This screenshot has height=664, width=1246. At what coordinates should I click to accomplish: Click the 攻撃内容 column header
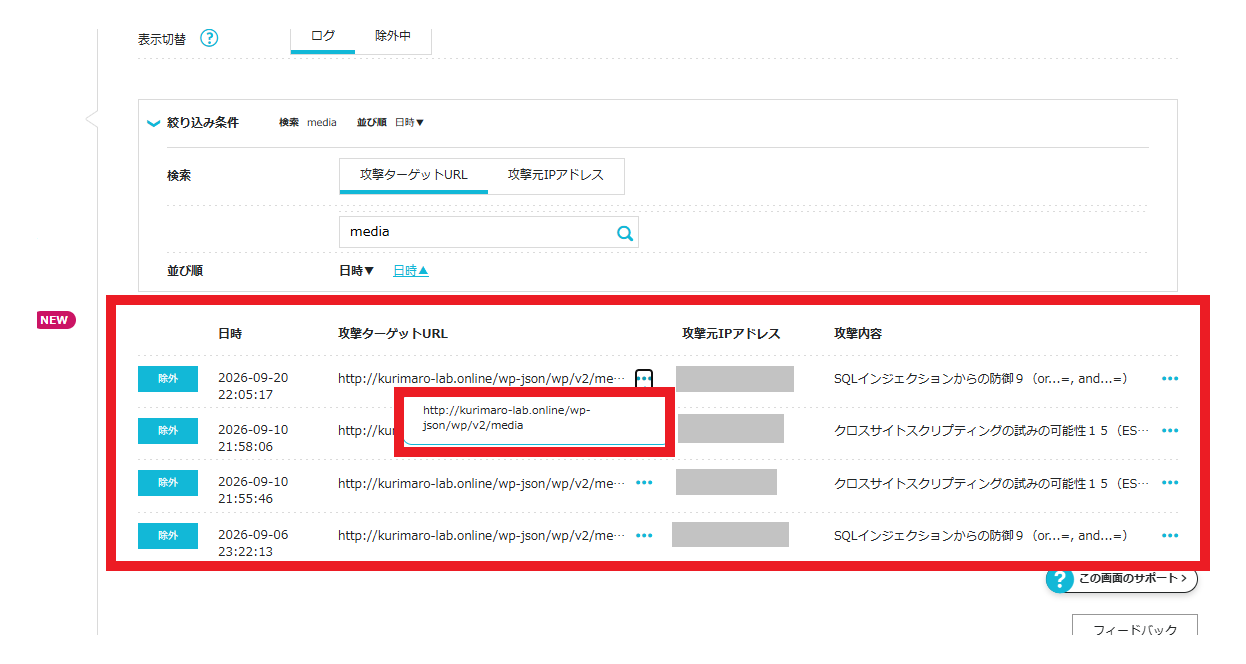(858, 333)
